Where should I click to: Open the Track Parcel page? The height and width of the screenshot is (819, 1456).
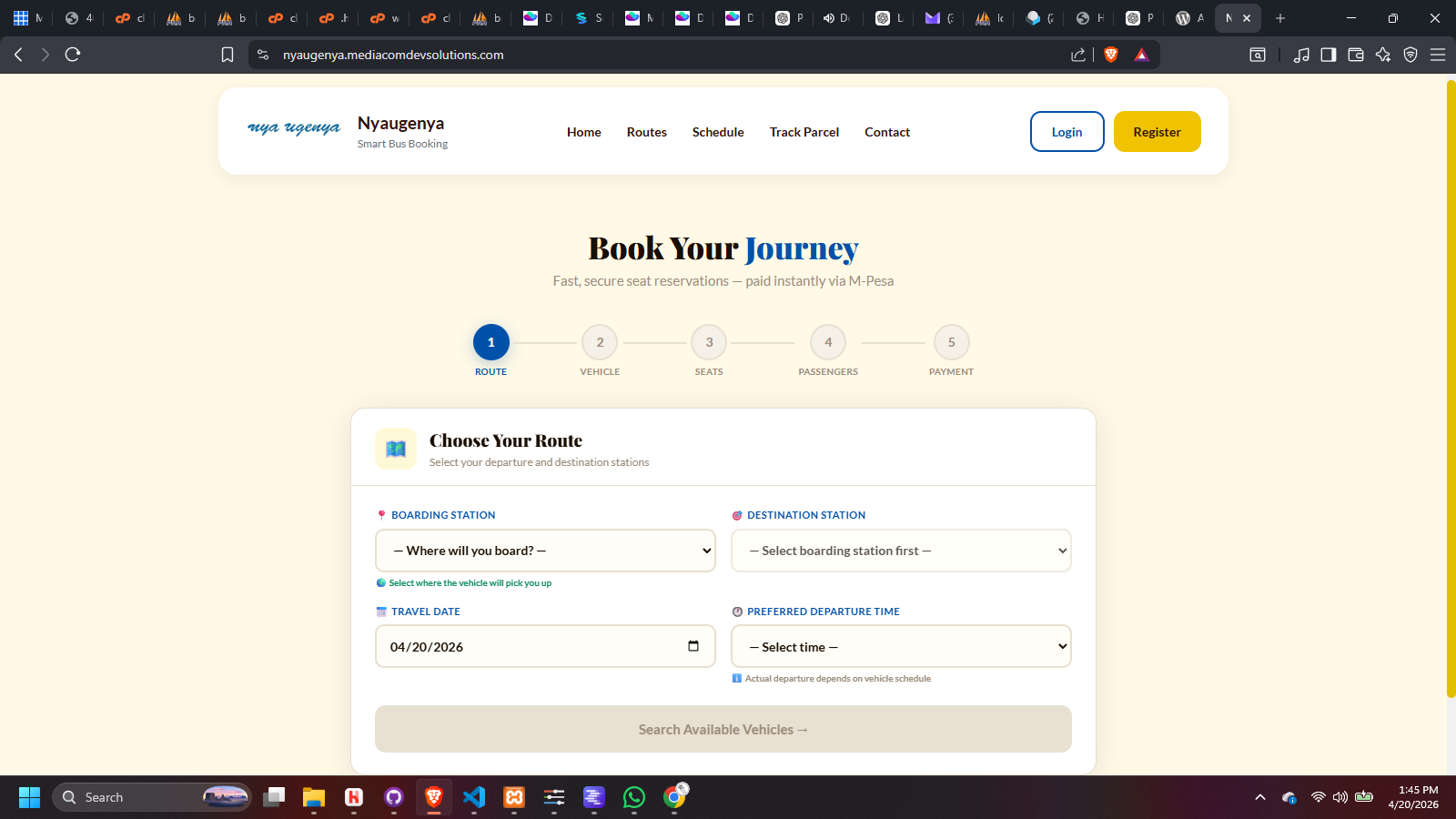click(x=804, y=132)
